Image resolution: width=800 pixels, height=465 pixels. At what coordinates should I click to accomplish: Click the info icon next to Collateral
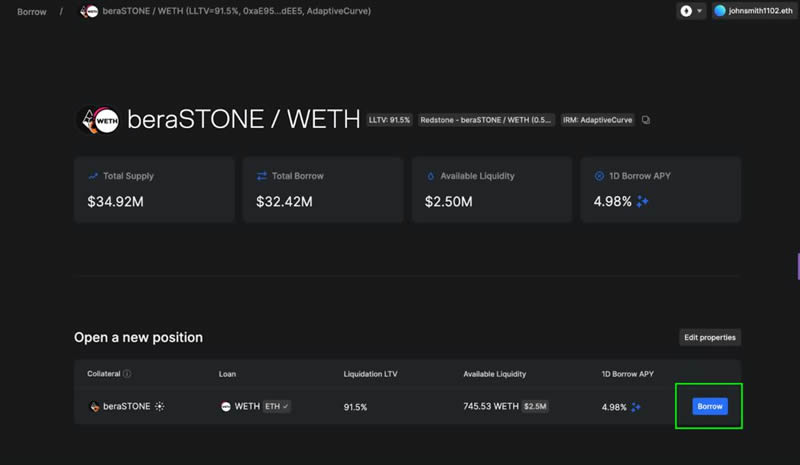pos(127,374)
